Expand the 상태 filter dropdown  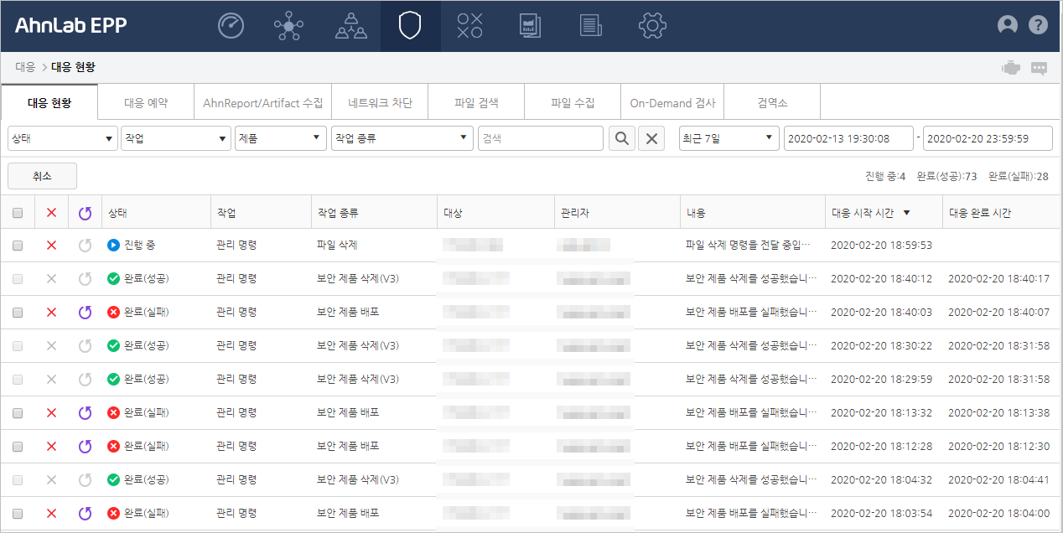click(62, 138)
